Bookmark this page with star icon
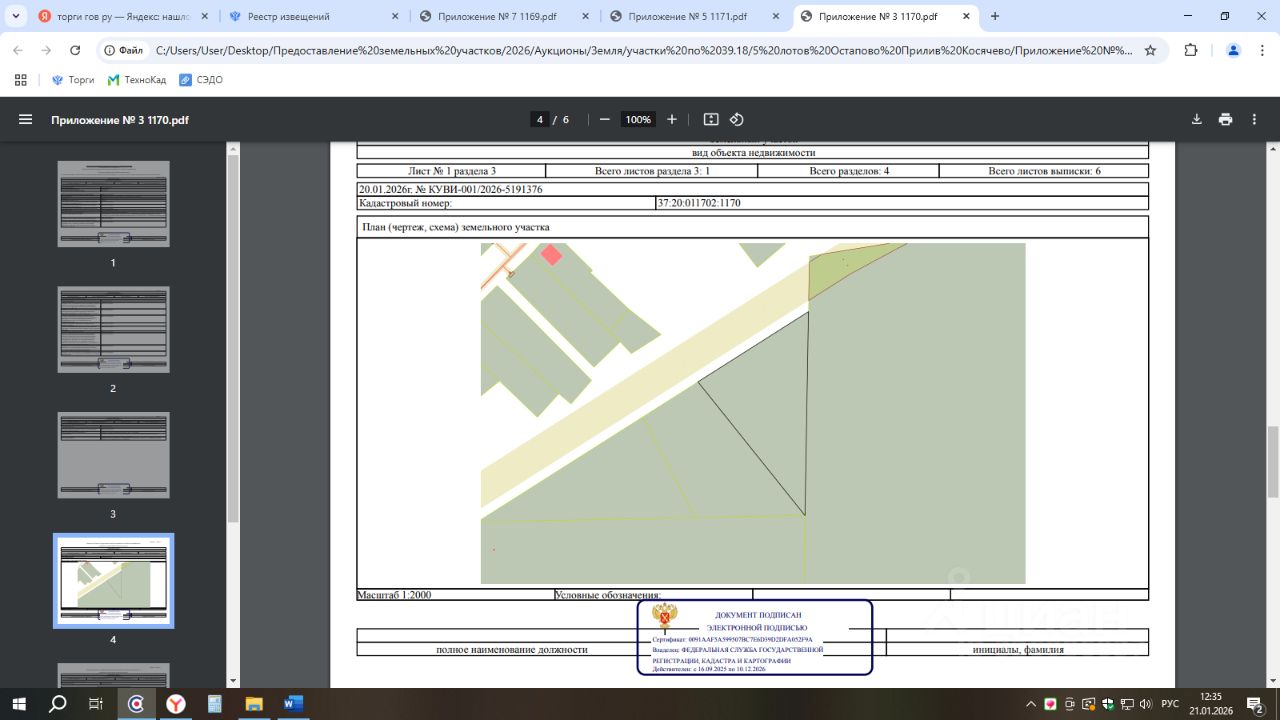1280x720 pixels. point(1151,50)
